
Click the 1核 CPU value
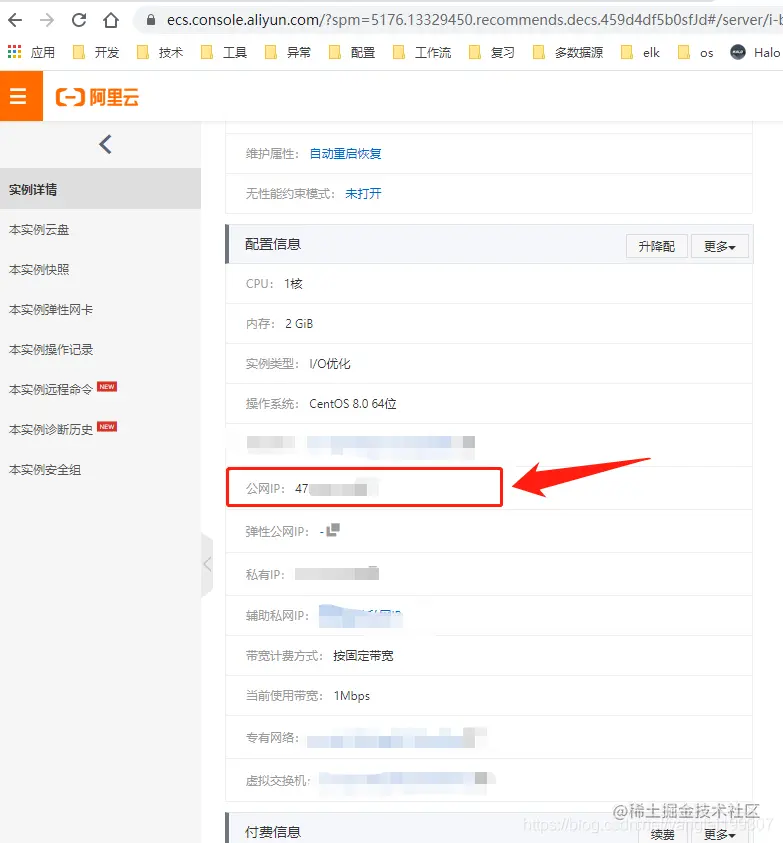tap(293, 284)
